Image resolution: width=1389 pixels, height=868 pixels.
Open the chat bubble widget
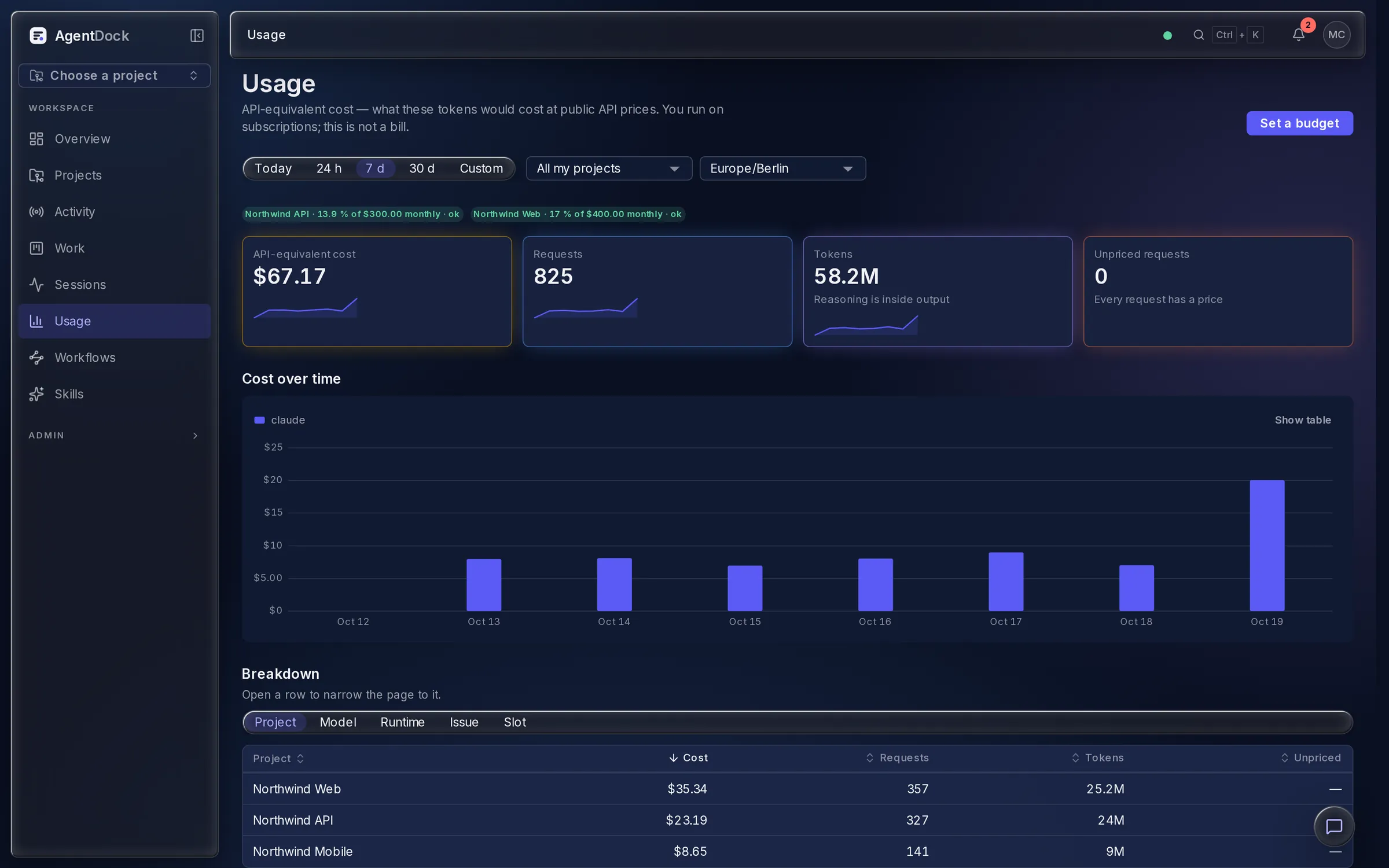[x=1333, y=826]
